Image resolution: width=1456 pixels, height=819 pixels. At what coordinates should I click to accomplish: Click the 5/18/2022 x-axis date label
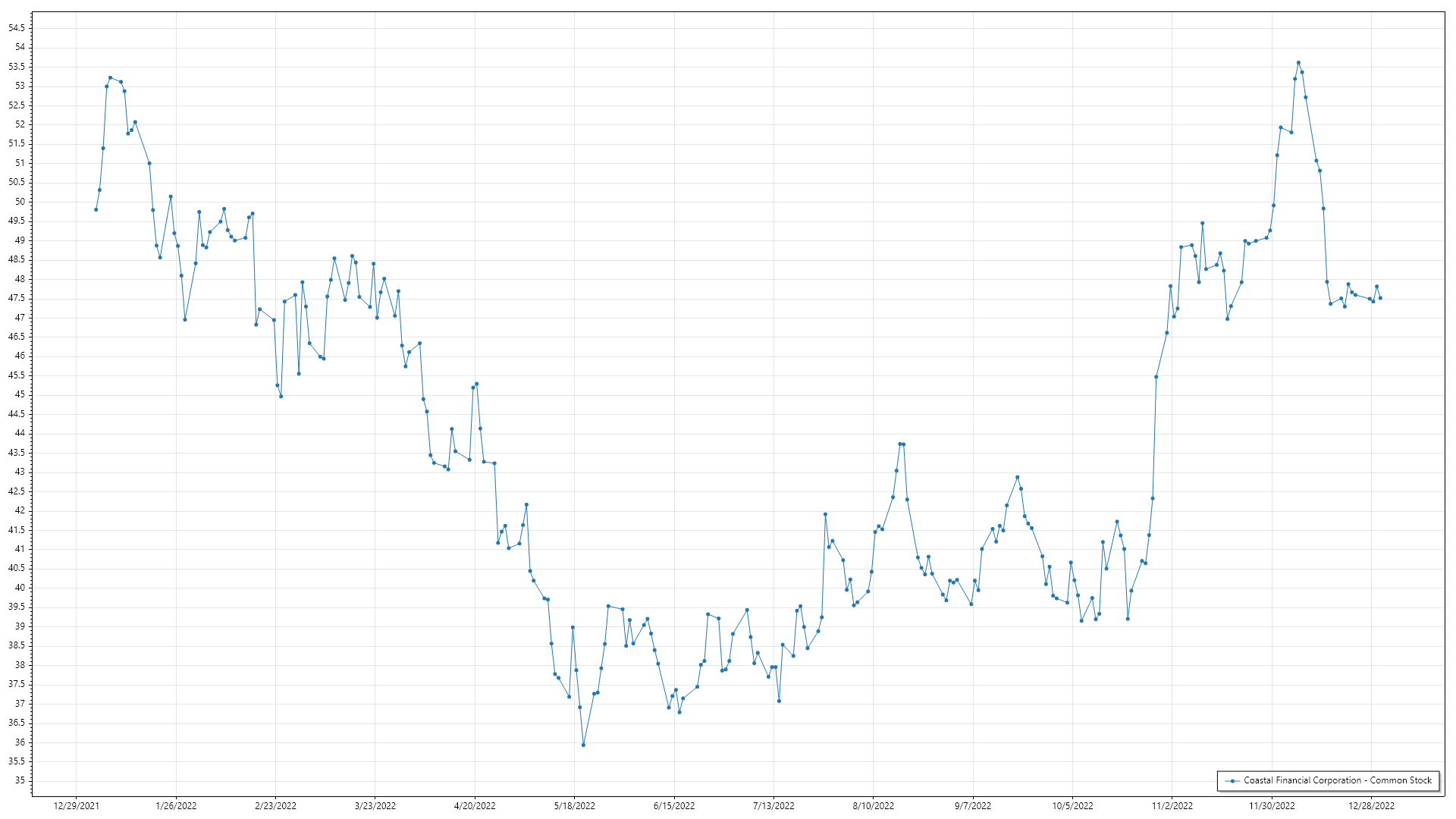574,805
